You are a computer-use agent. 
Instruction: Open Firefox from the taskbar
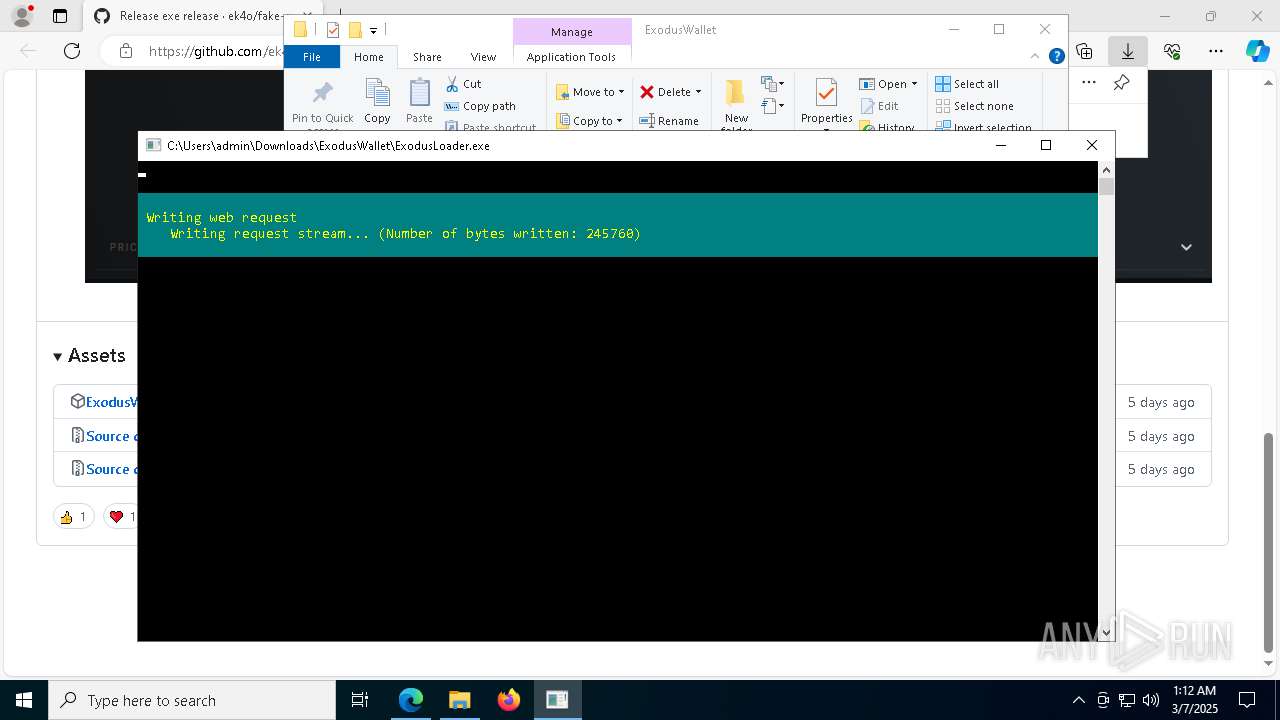click(x=508, y=700)
